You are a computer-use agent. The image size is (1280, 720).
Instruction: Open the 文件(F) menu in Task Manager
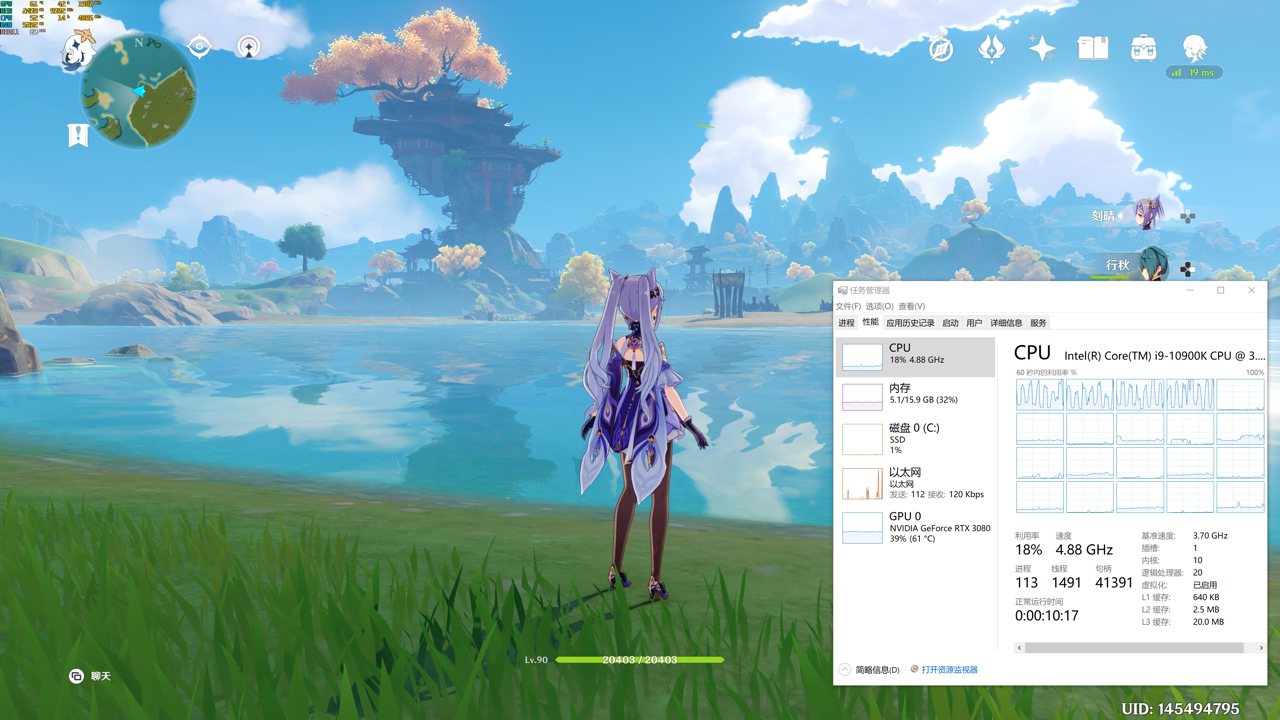(x=848, y=306)
